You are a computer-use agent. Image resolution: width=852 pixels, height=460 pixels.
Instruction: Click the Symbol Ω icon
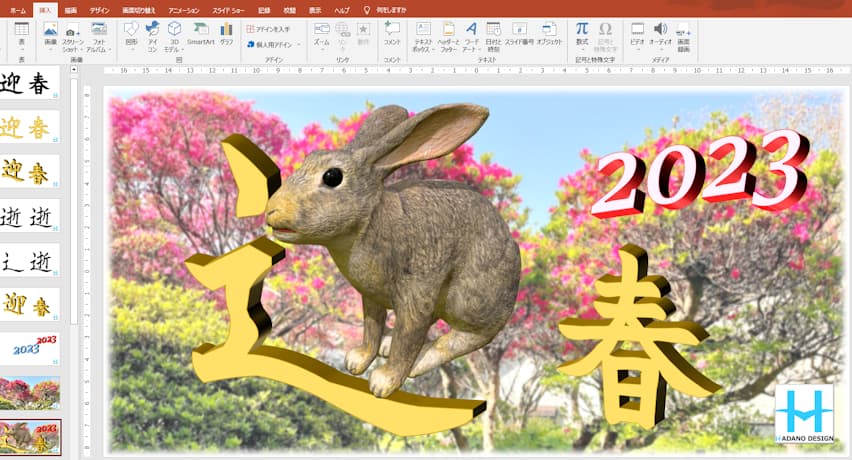pos(605,28)
